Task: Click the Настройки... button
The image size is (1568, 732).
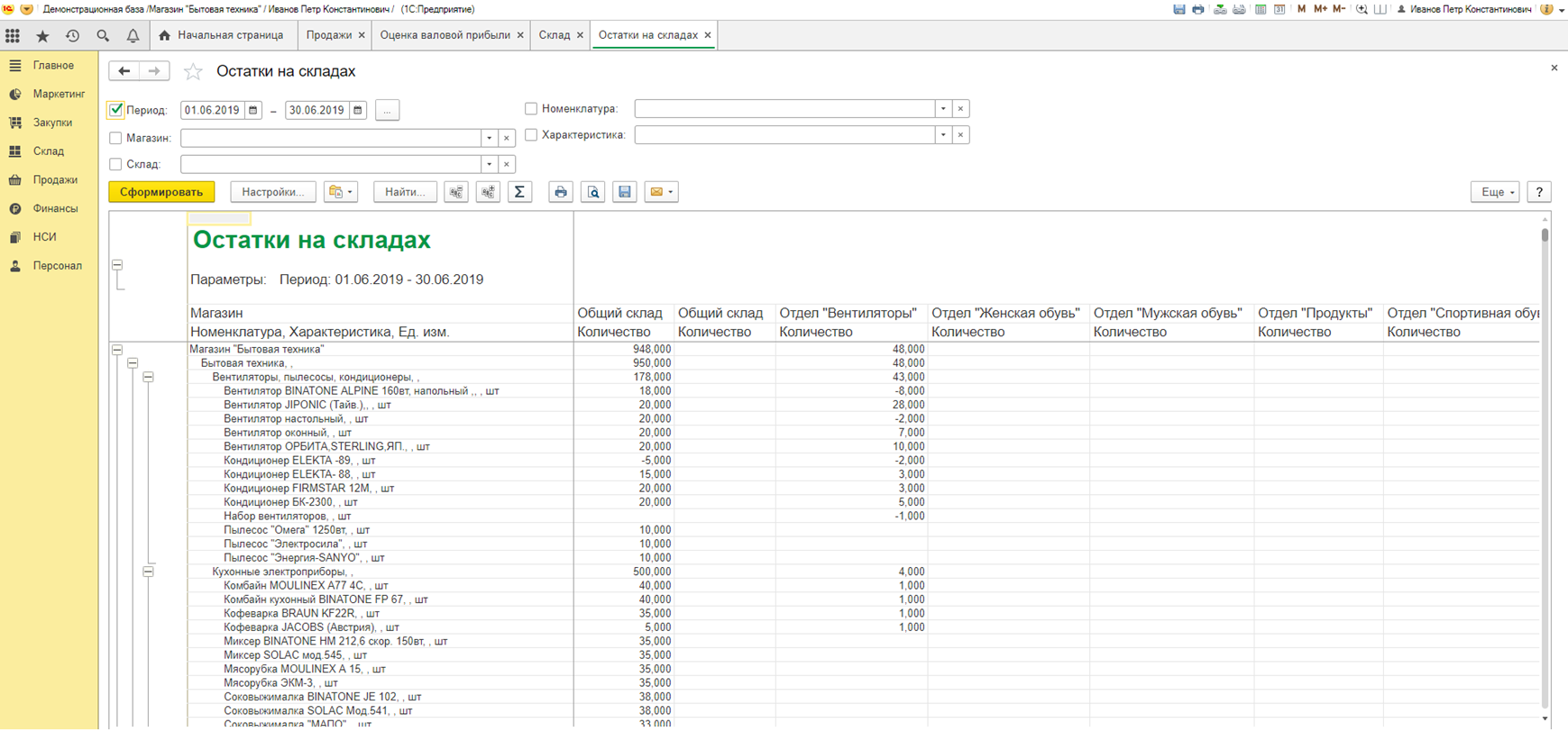Action: (272, 192)
